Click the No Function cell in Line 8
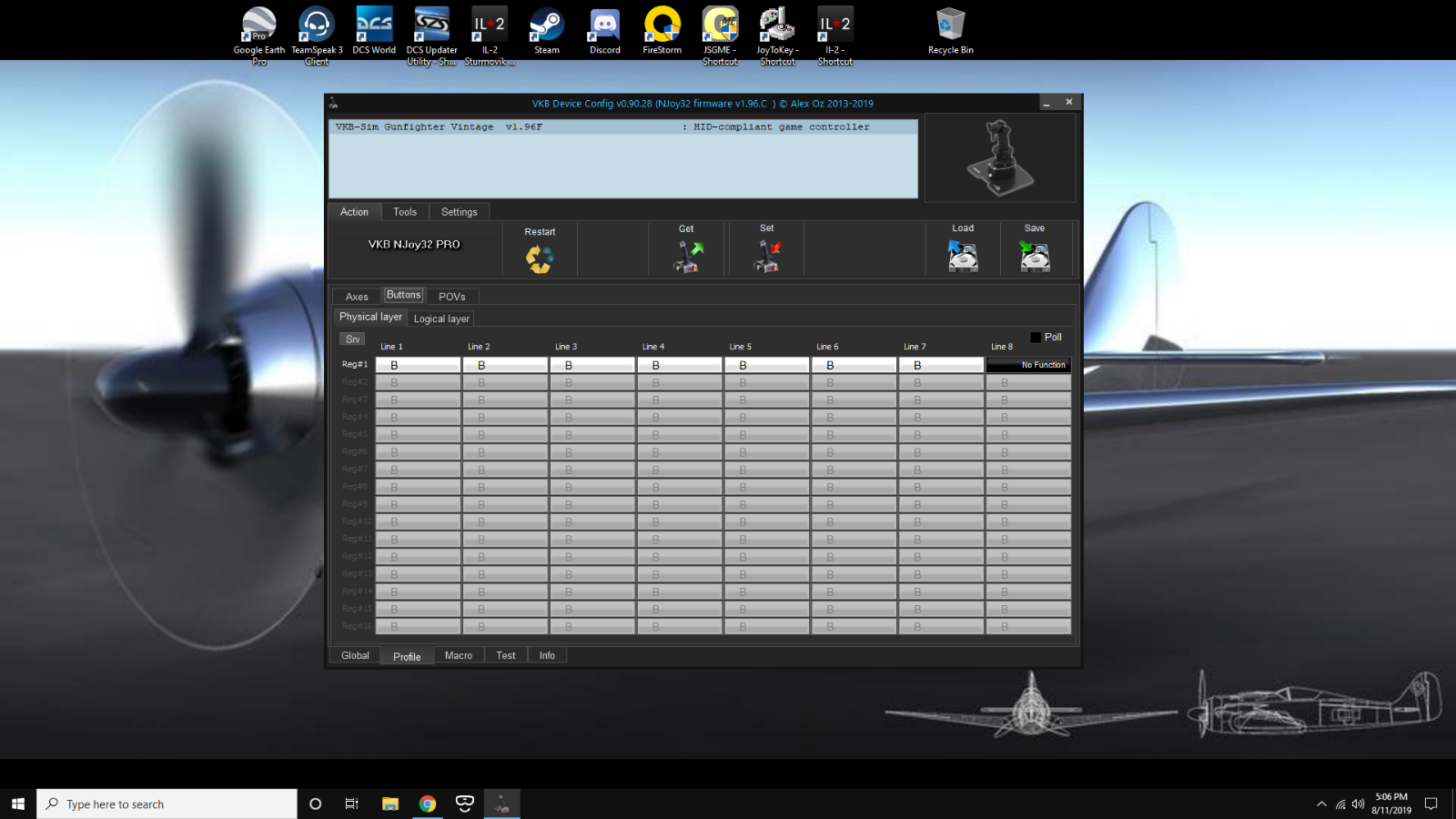Viewport: 1456px width, 819px height. pyautogui.click(x=1028, y=365)
